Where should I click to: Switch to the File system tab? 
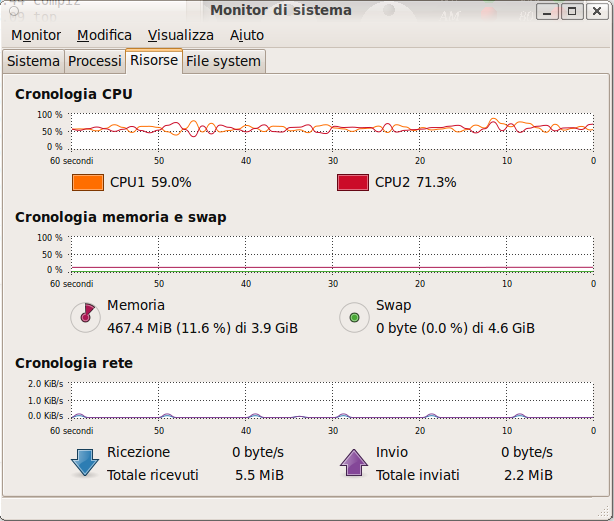click(x=223, y=61)
